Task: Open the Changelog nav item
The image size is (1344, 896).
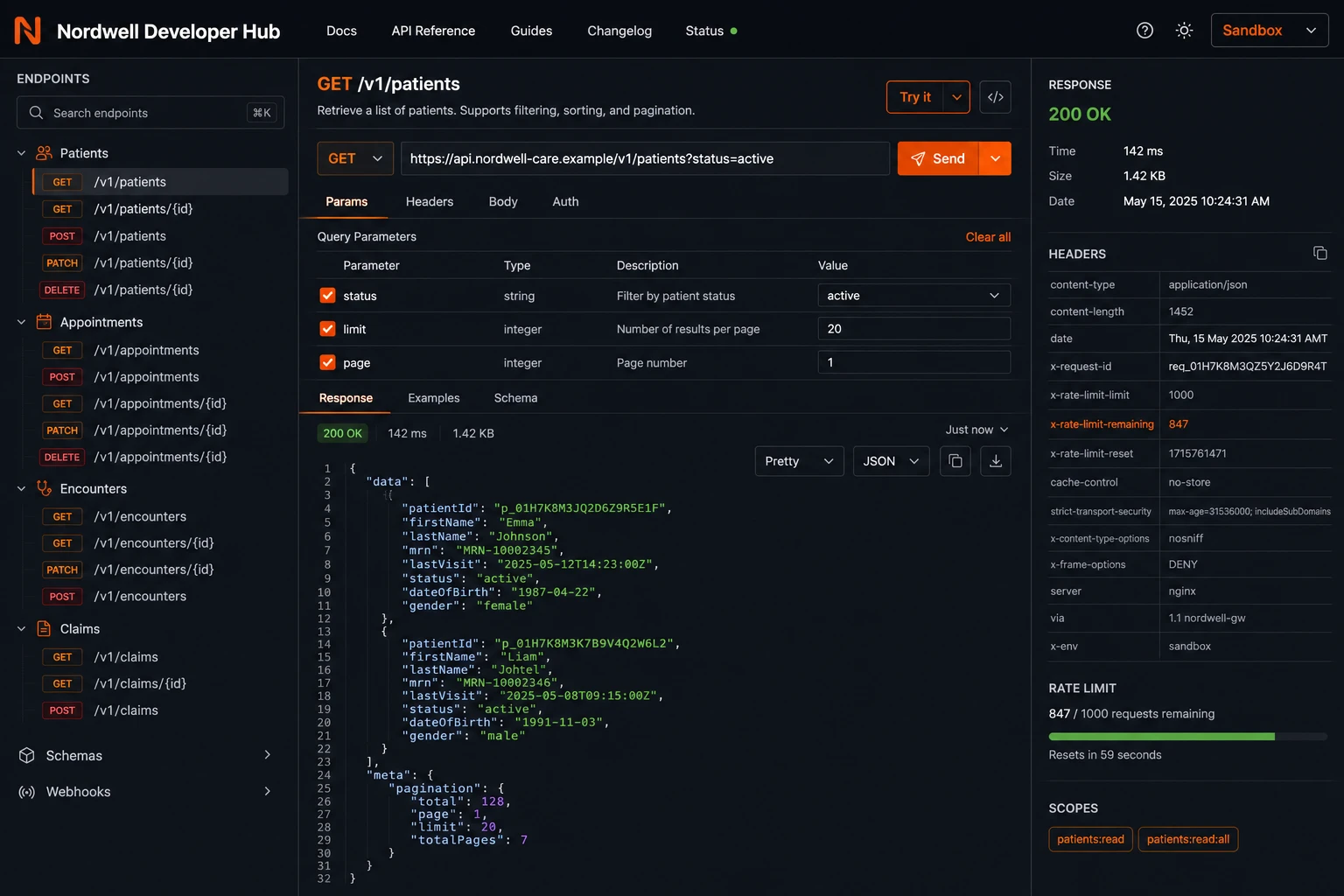Action: pyautogui.click(x=619, y=31)
